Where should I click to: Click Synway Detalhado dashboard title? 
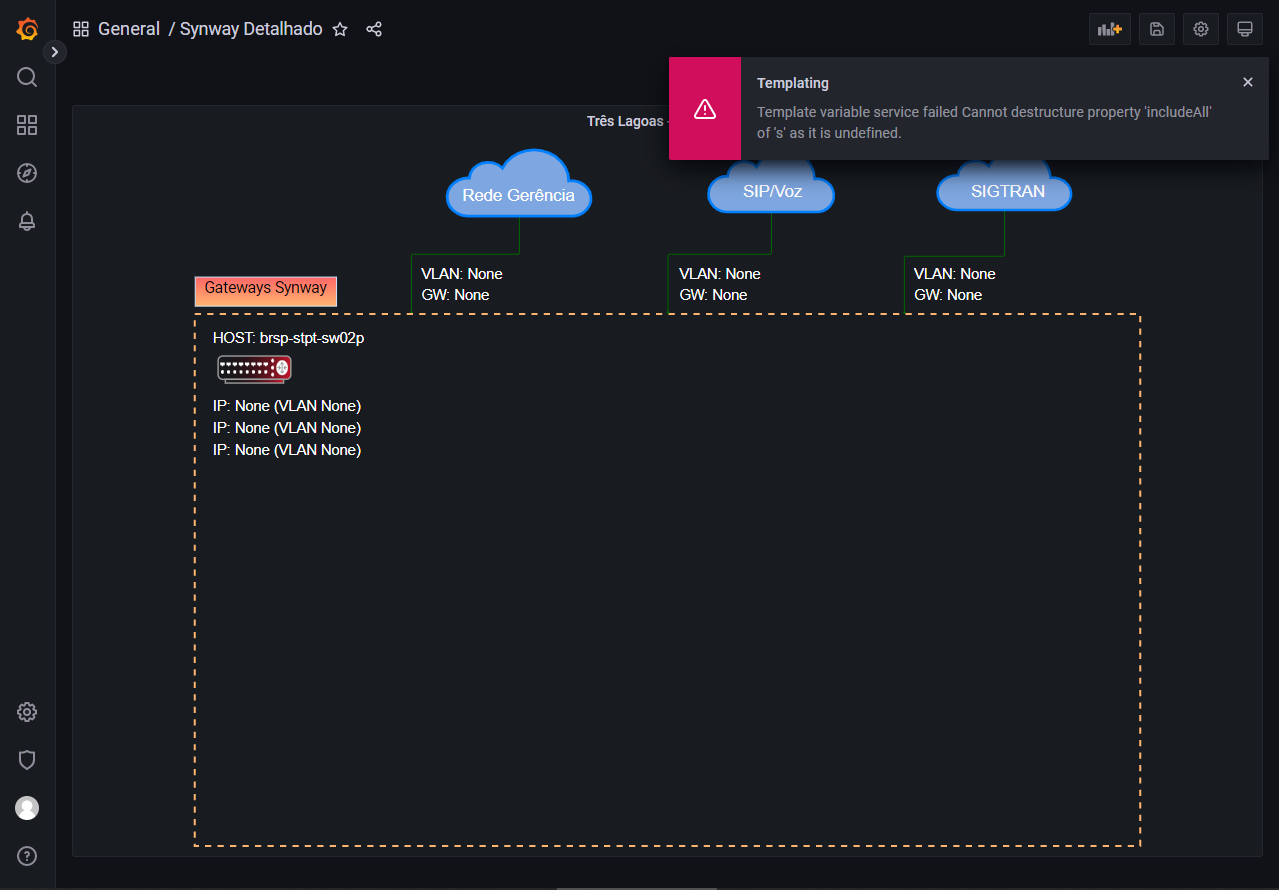tap(251, 29)
